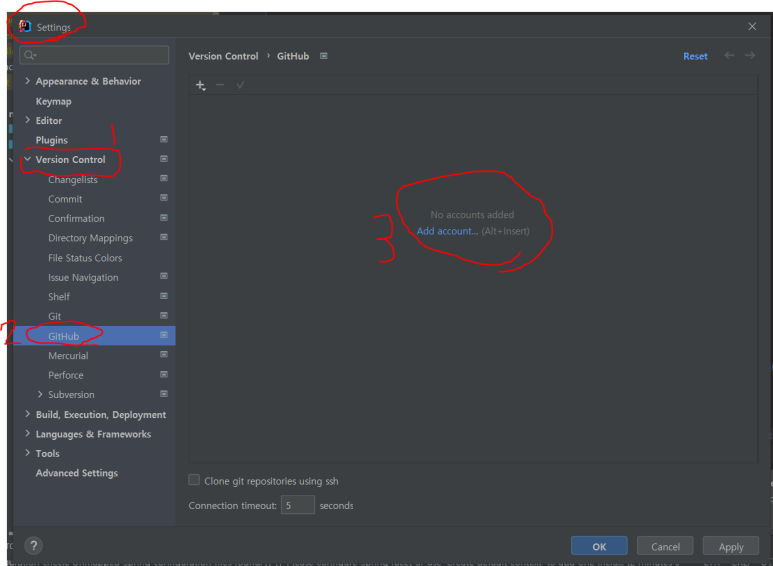The width and height of the screenshot is (773, 566).
Task: Click the project icon next to Perforce
Action: [x=164, y=374]
